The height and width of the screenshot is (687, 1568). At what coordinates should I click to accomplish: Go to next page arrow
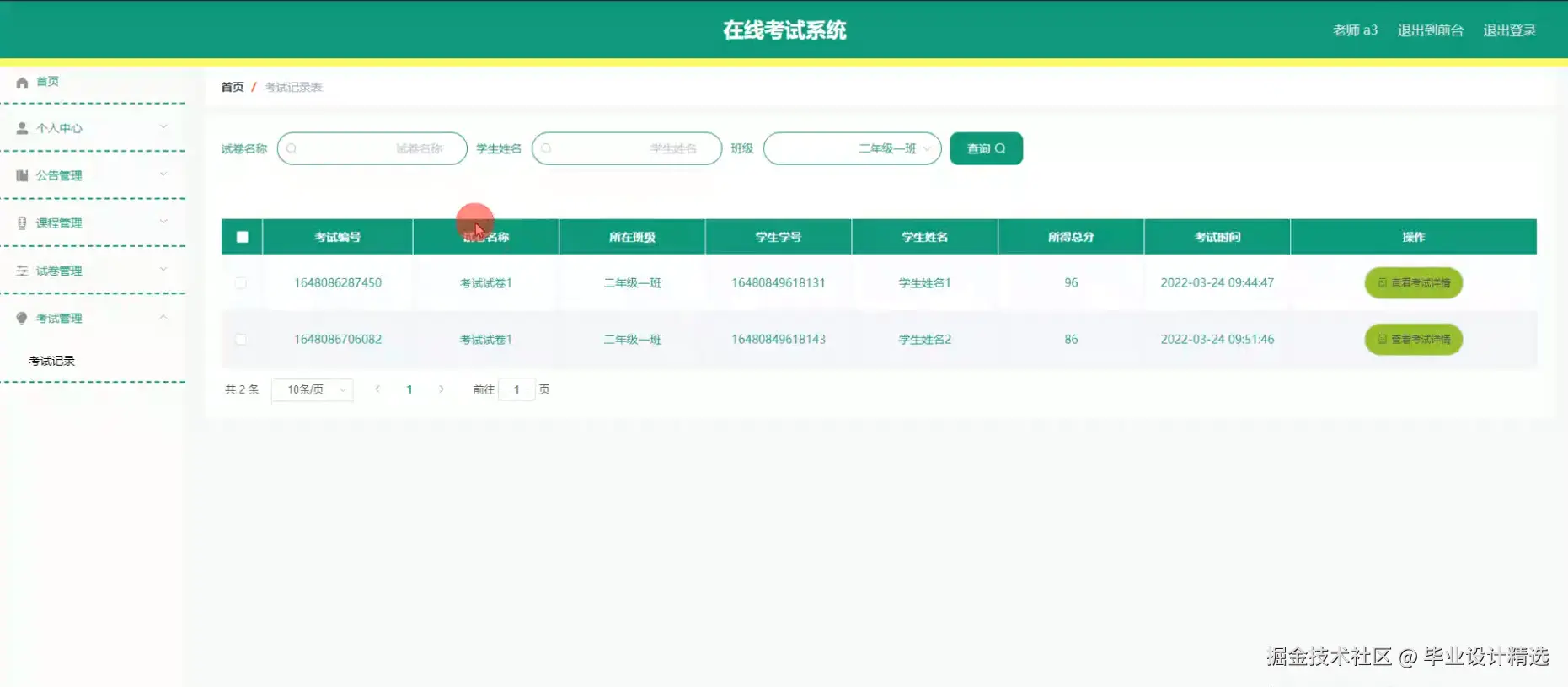[442, 389]
